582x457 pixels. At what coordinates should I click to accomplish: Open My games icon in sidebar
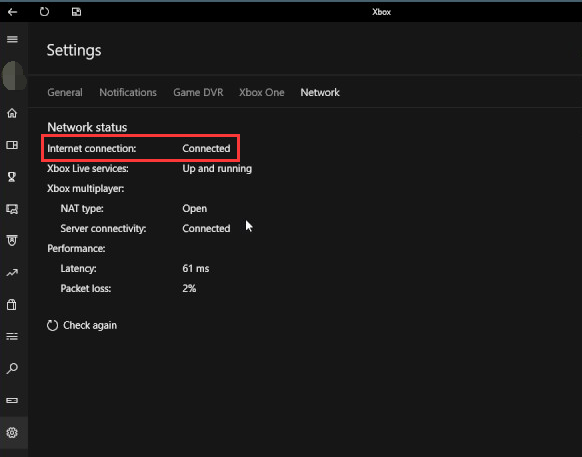click(x=12, y=145)
